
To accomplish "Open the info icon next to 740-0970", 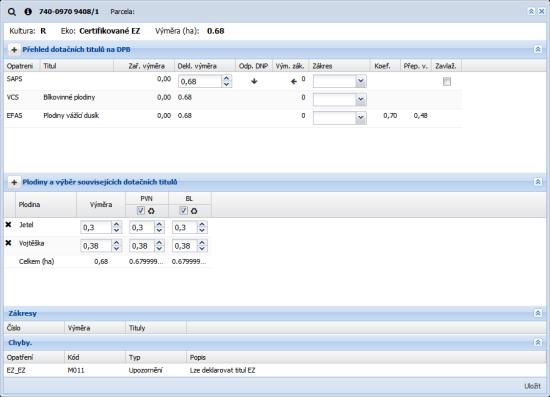I will click(28, 12).
